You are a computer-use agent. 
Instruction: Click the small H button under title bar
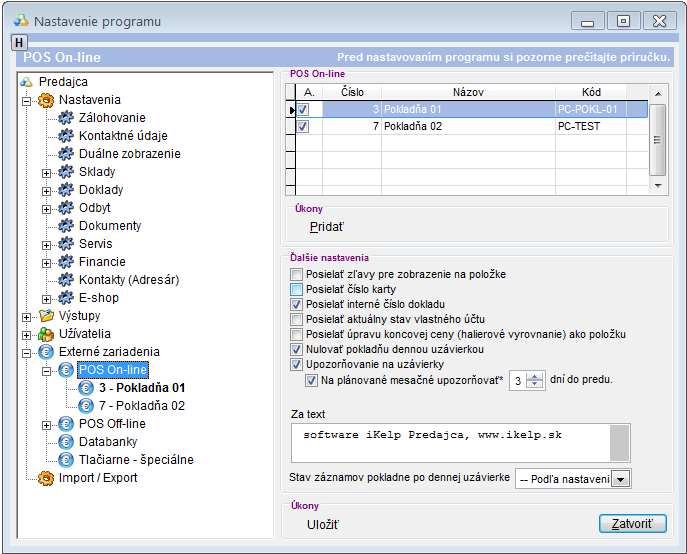[x=19, y=42]
